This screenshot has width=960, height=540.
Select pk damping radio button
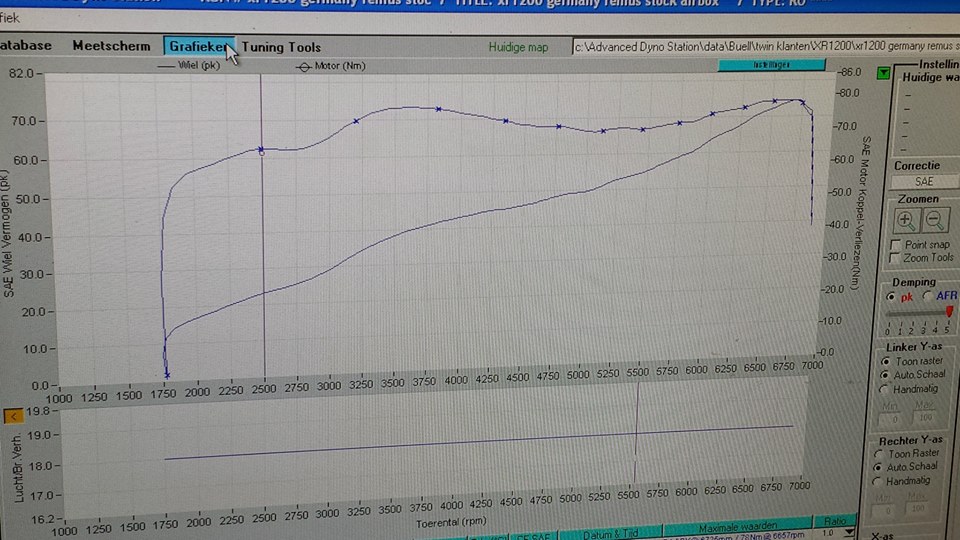click(x=892, y=297)
